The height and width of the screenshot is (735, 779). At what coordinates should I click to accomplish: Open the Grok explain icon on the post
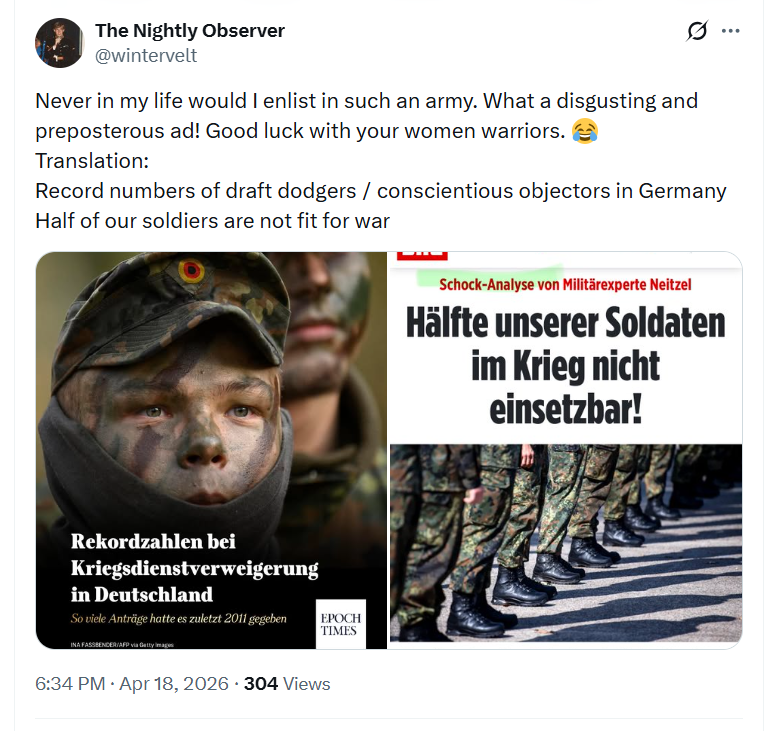click(x=697, y=31)
